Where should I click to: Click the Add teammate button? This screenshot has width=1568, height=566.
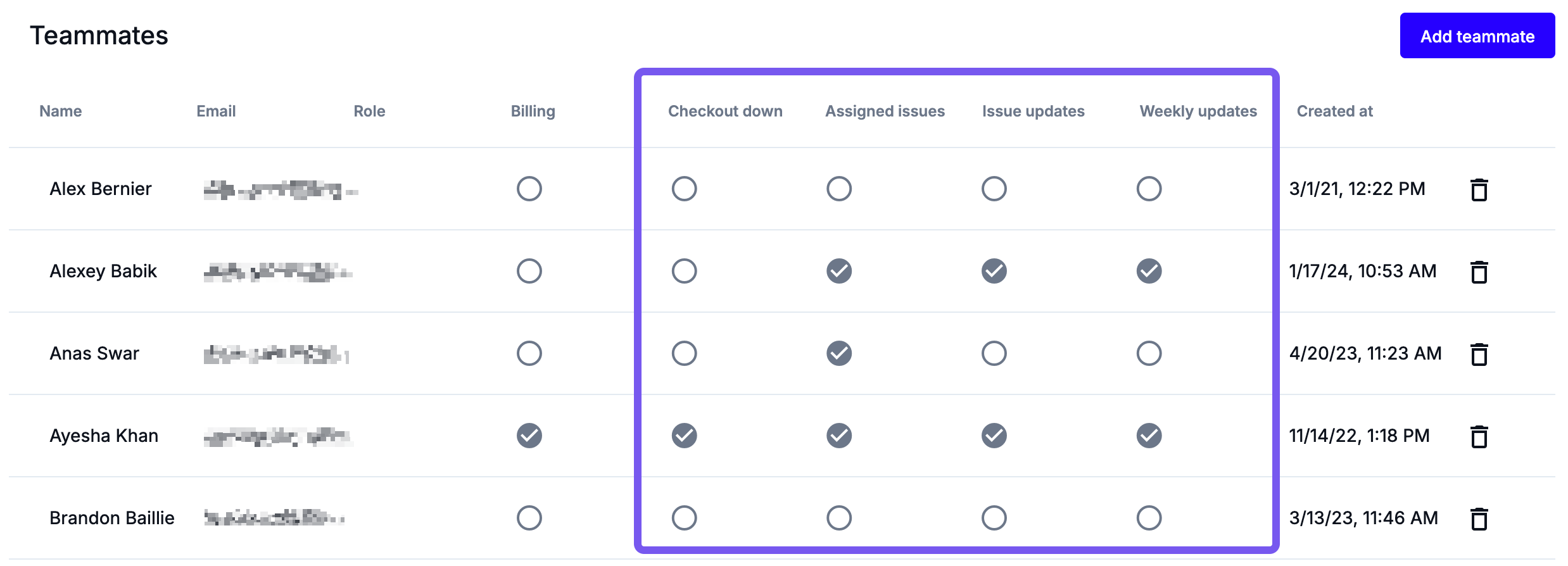(x=1477, y=36)
